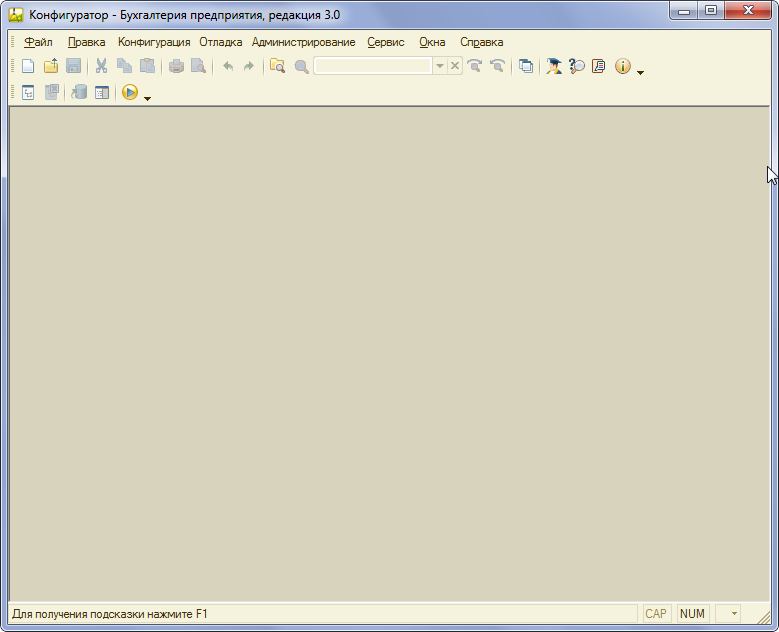The height and width of the screenshot is (632, 779).
Task: Open the Администрирование menu
Action: tap(304, 42)
